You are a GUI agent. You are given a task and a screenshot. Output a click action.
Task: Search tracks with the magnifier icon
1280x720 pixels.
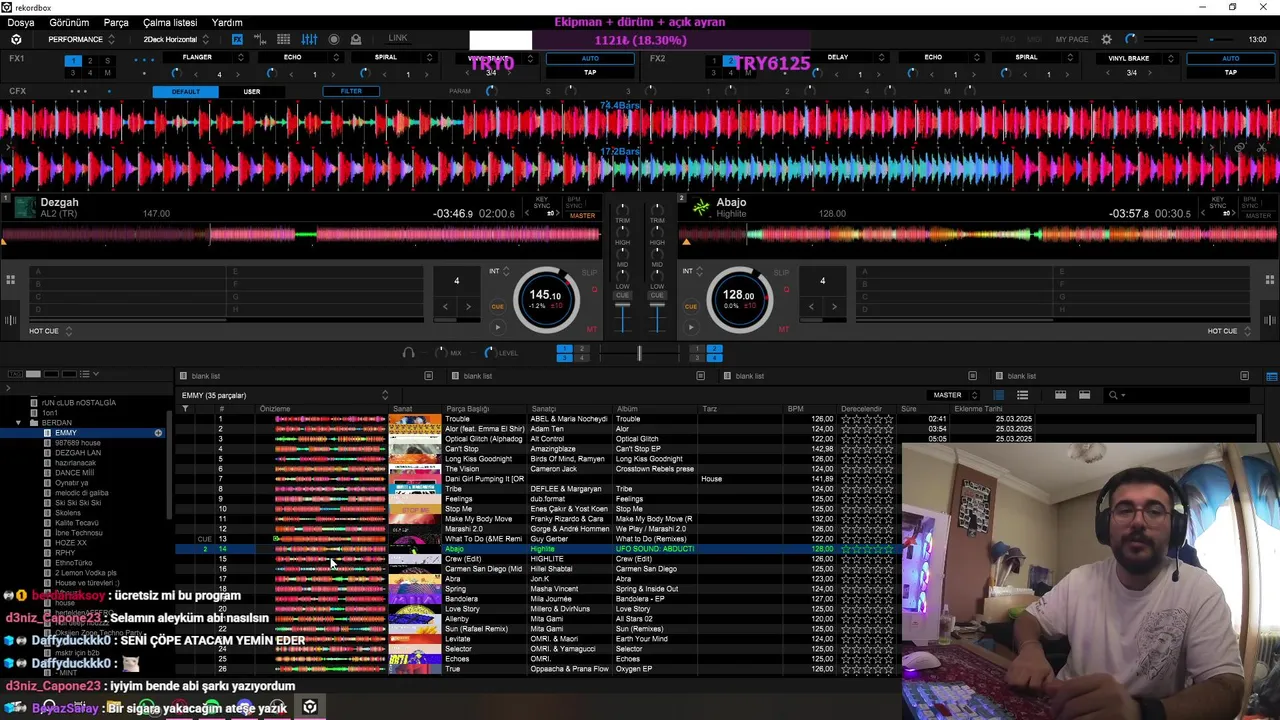[1113, 395]
